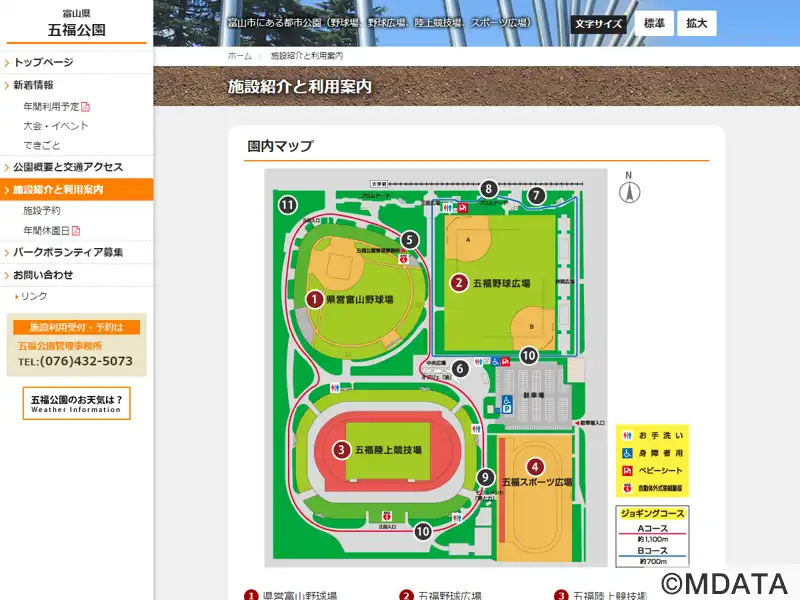The width and height of the screenshot is (800, 600).
Task: Click the 園内マップ section heading
Action: [x=280, y=146]
